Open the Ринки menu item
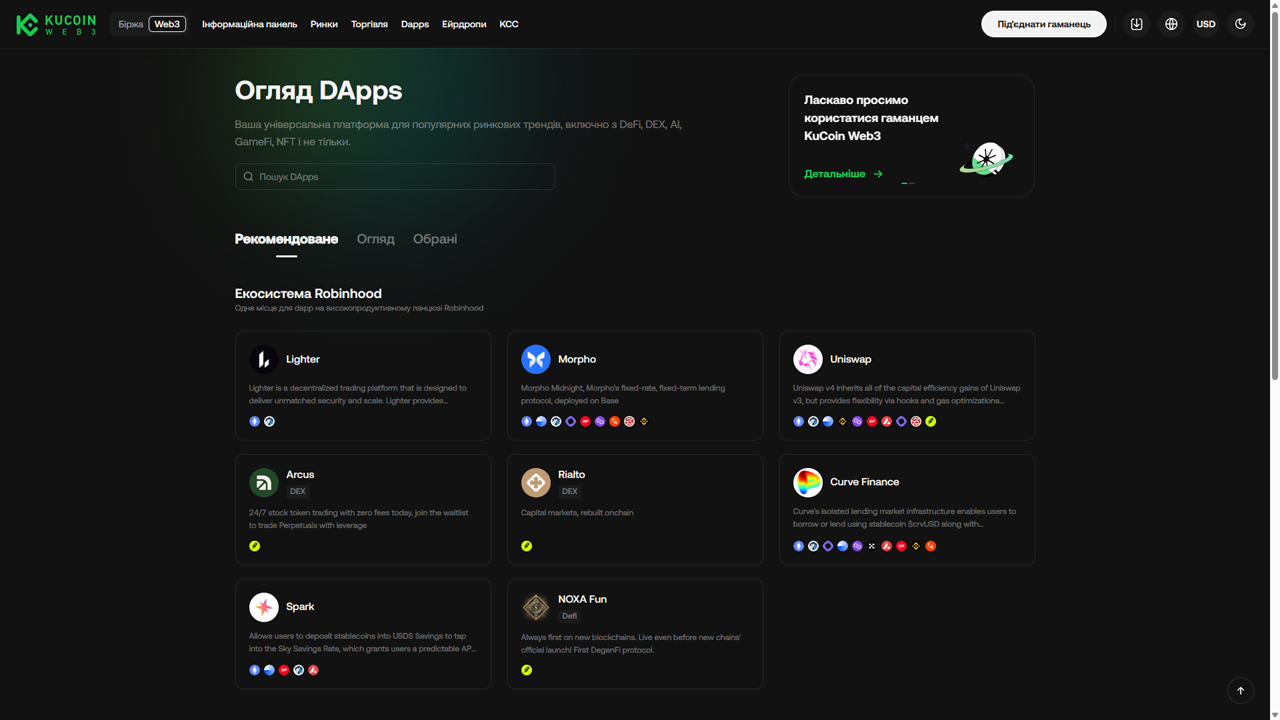The height and width of the screenshot is (720, 1280). coord(324,24)
